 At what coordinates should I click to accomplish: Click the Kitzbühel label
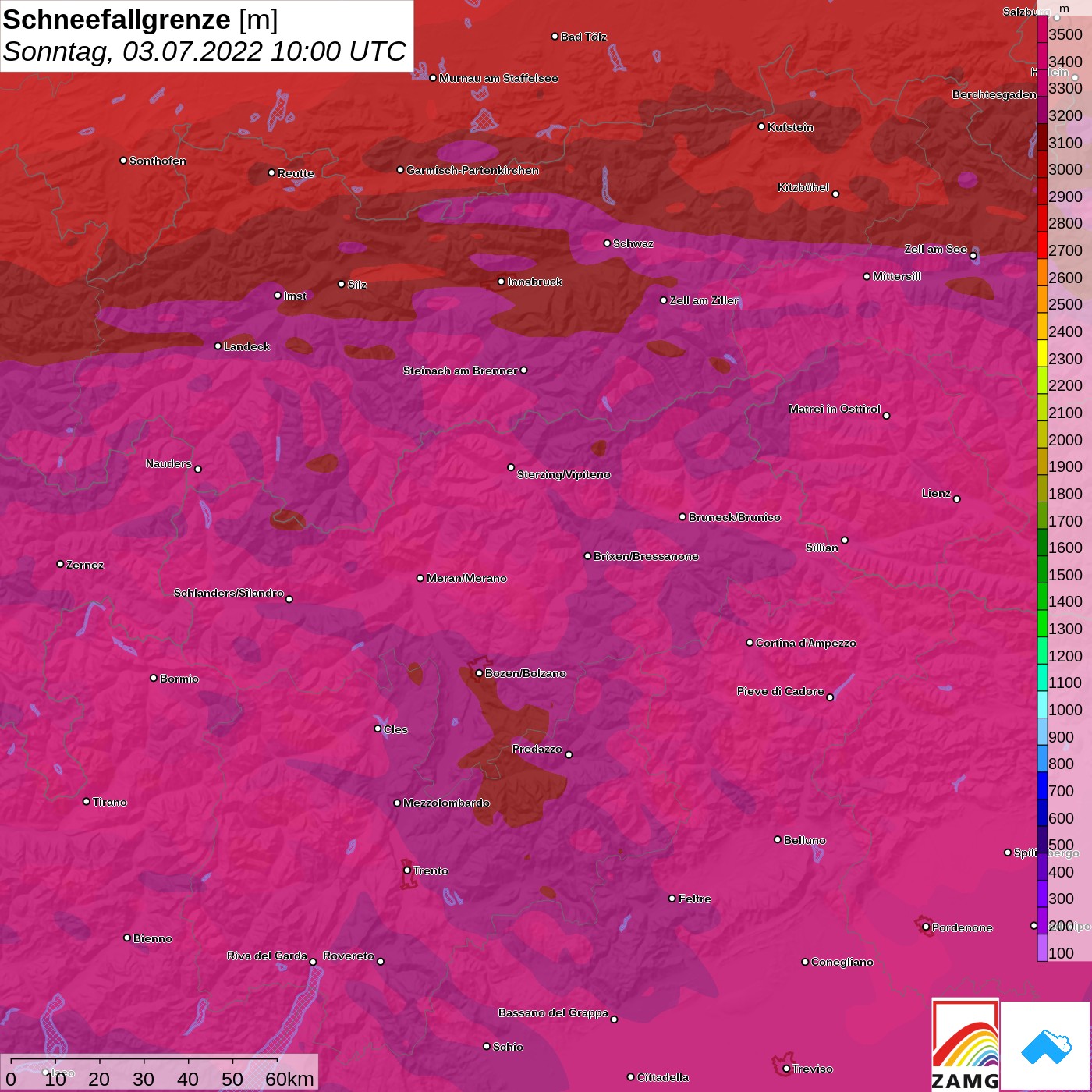pos(803,187)
